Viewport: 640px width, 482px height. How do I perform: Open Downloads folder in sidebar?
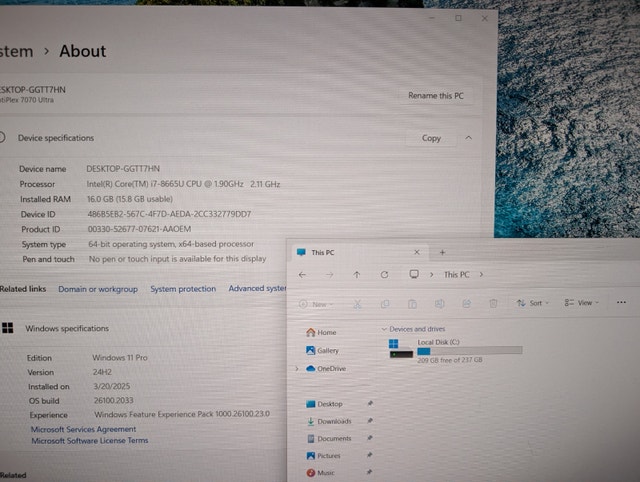(x=329, y=421)
